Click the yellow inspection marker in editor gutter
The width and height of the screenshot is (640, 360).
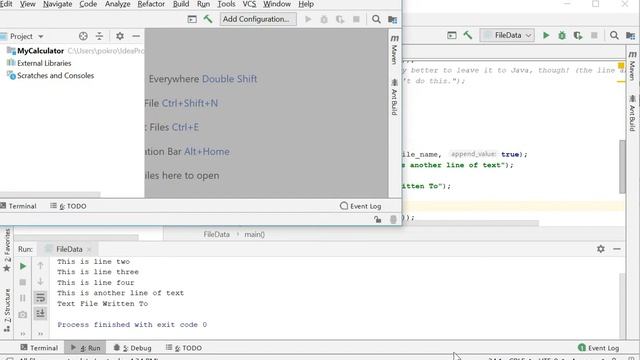[x=621, y=66]
